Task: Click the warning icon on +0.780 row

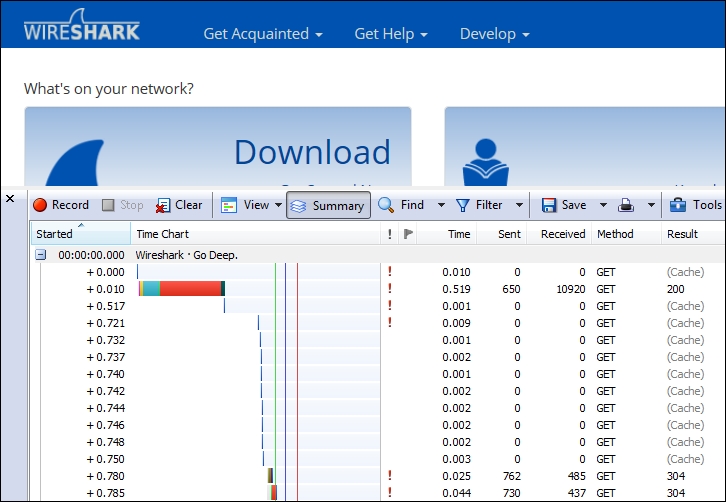Action: [x=390, y=475]
